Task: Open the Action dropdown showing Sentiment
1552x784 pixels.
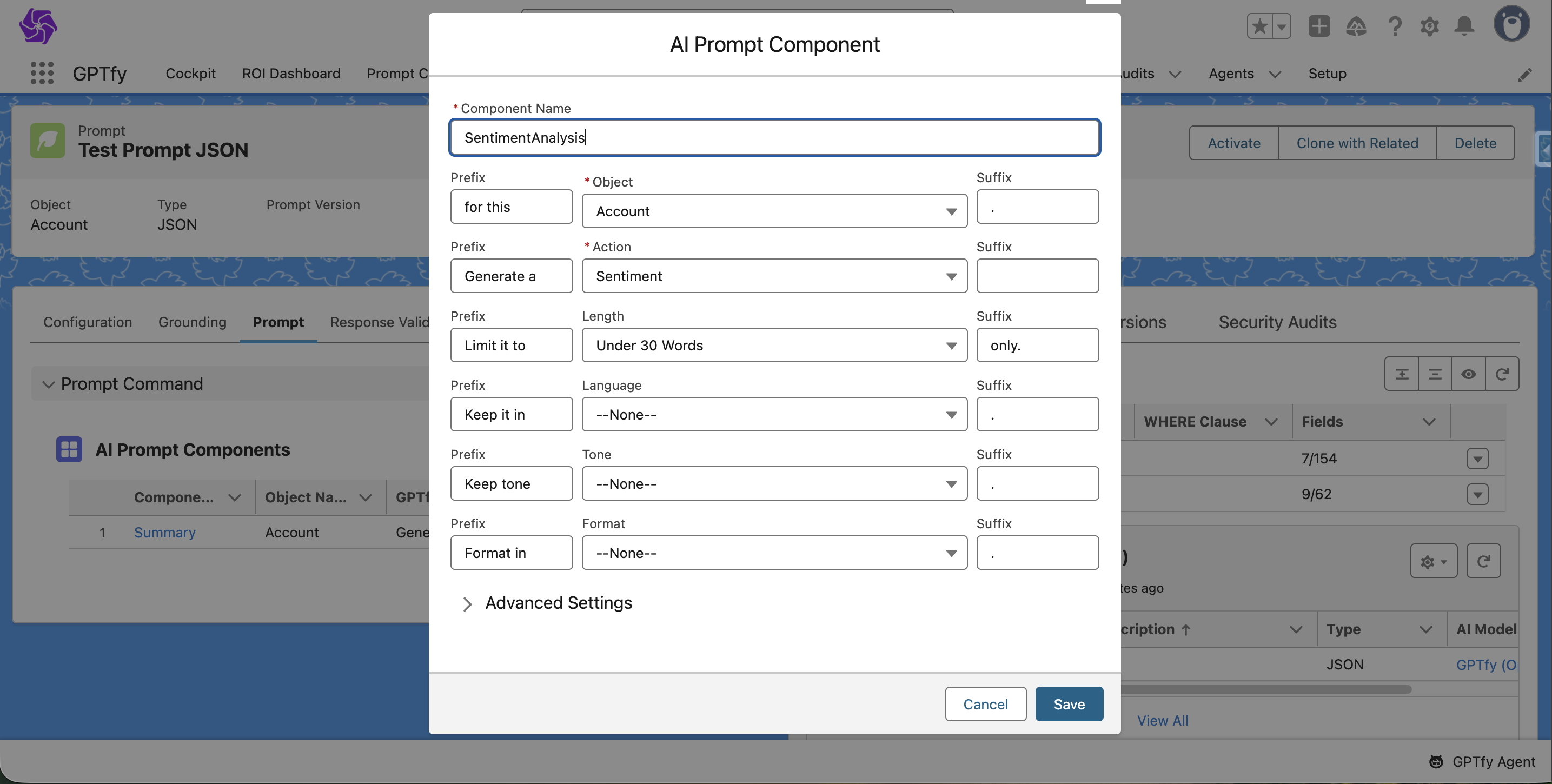Action: [x=774, y=276]
